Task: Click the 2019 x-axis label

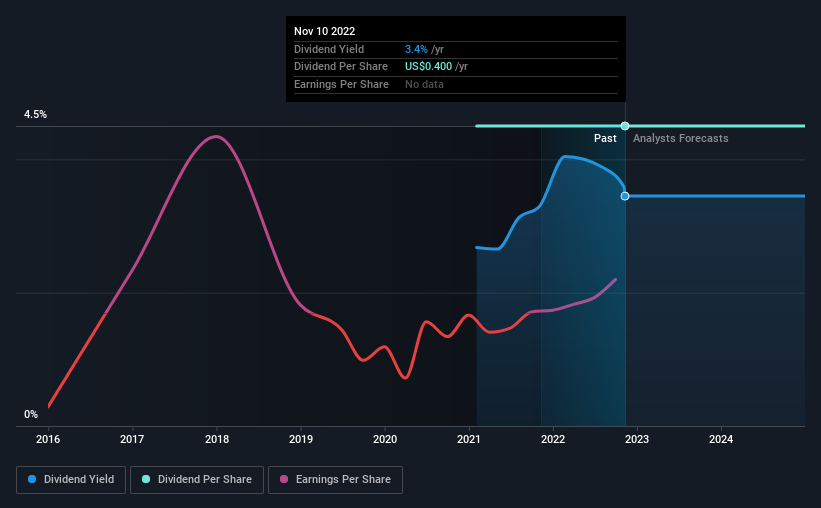Action: 301,439
